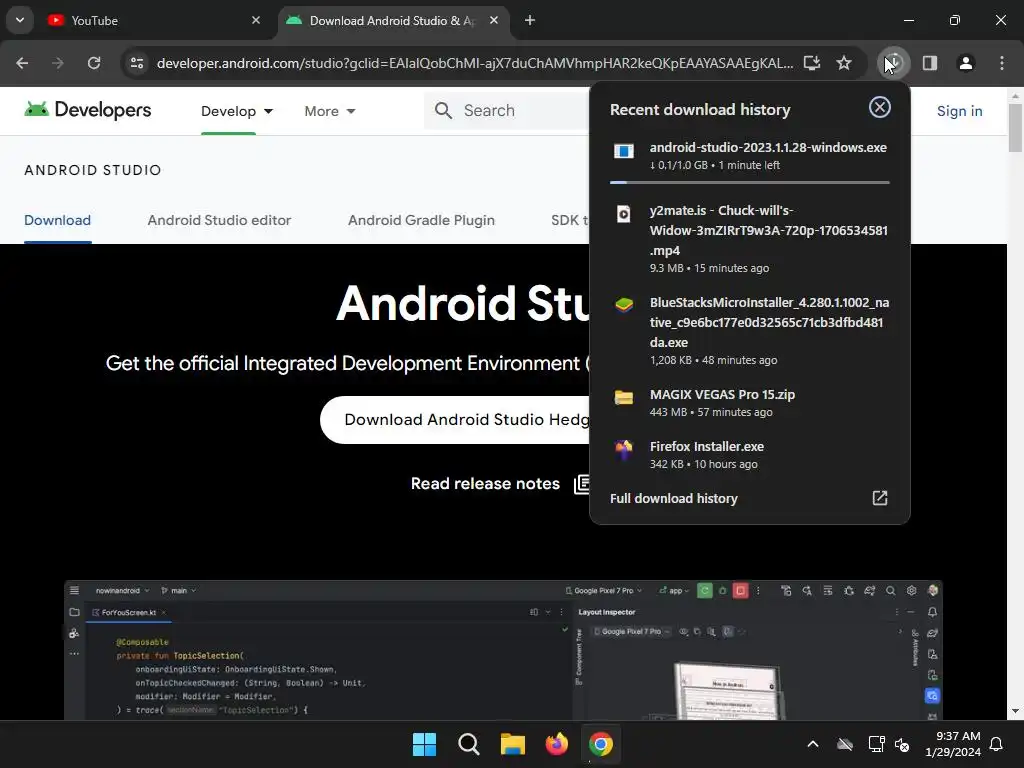The width and height of the screenshot is (1024, 768).
Task: Select the Download Android Studio browser tab
Action: pos(392,20)
